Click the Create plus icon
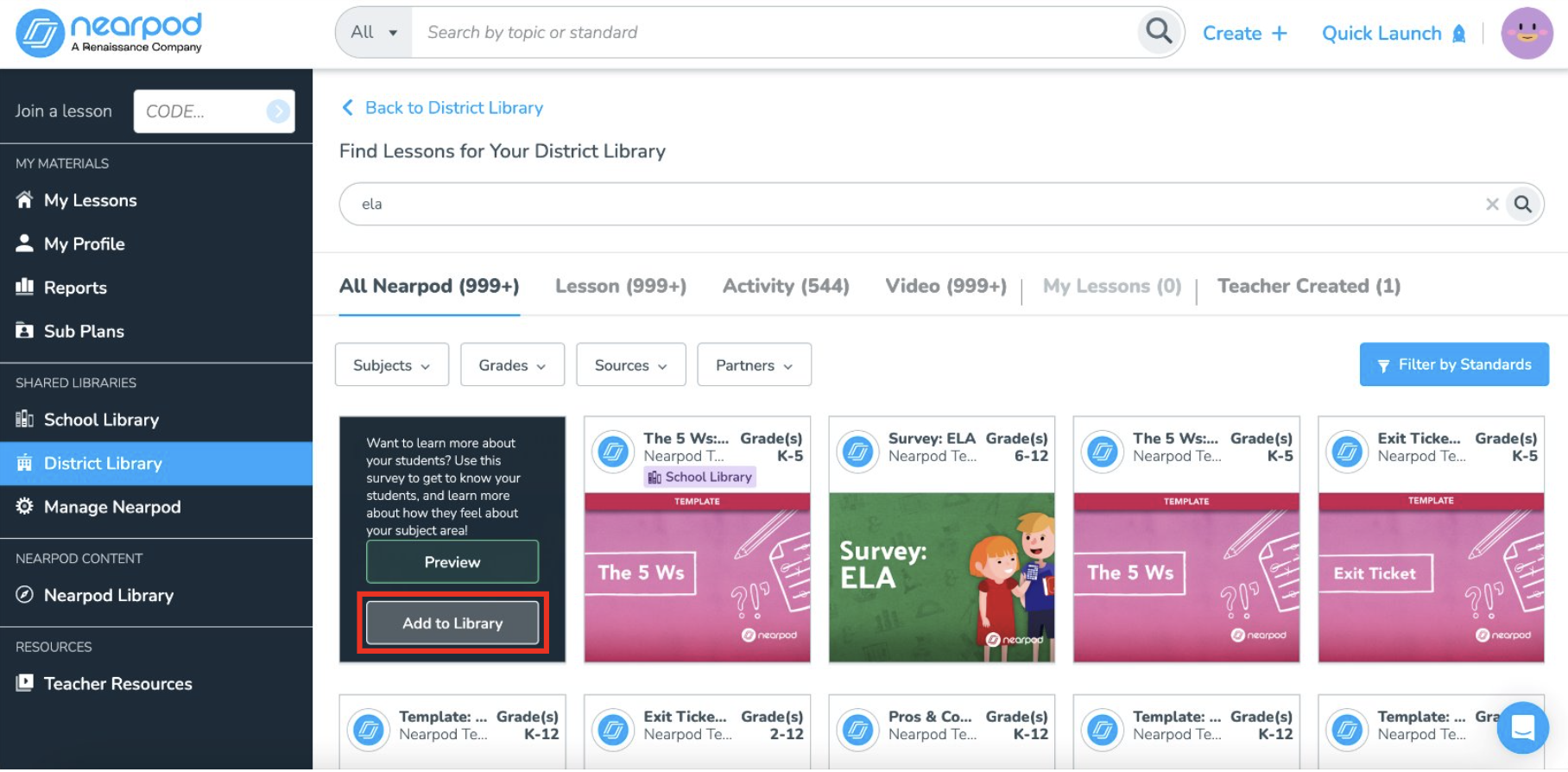Image resolution: width=1568 pixels, height=772 pixels. [x=1280, y=34]
